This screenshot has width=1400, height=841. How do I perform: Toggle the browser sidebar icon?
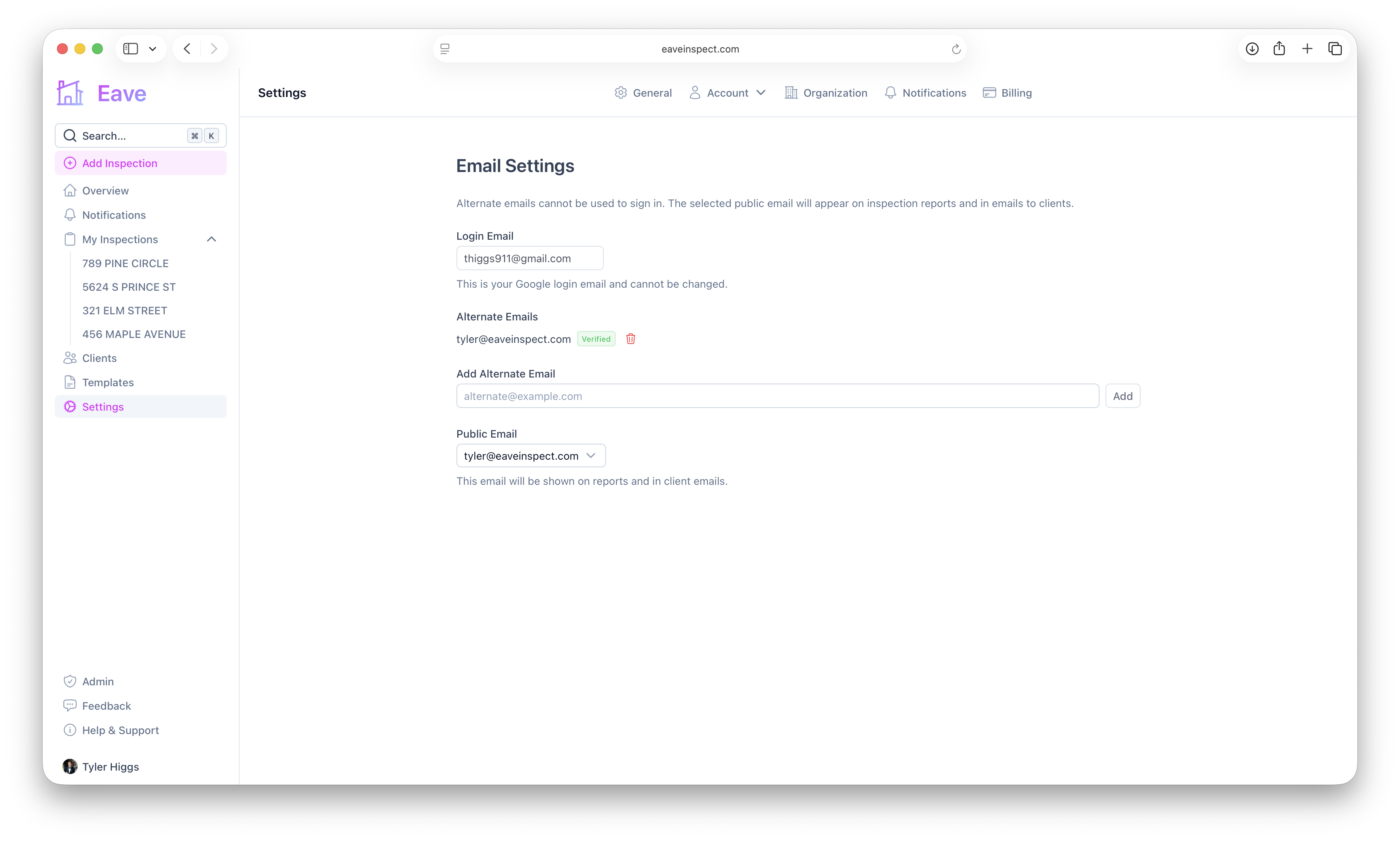coord(131,49)
